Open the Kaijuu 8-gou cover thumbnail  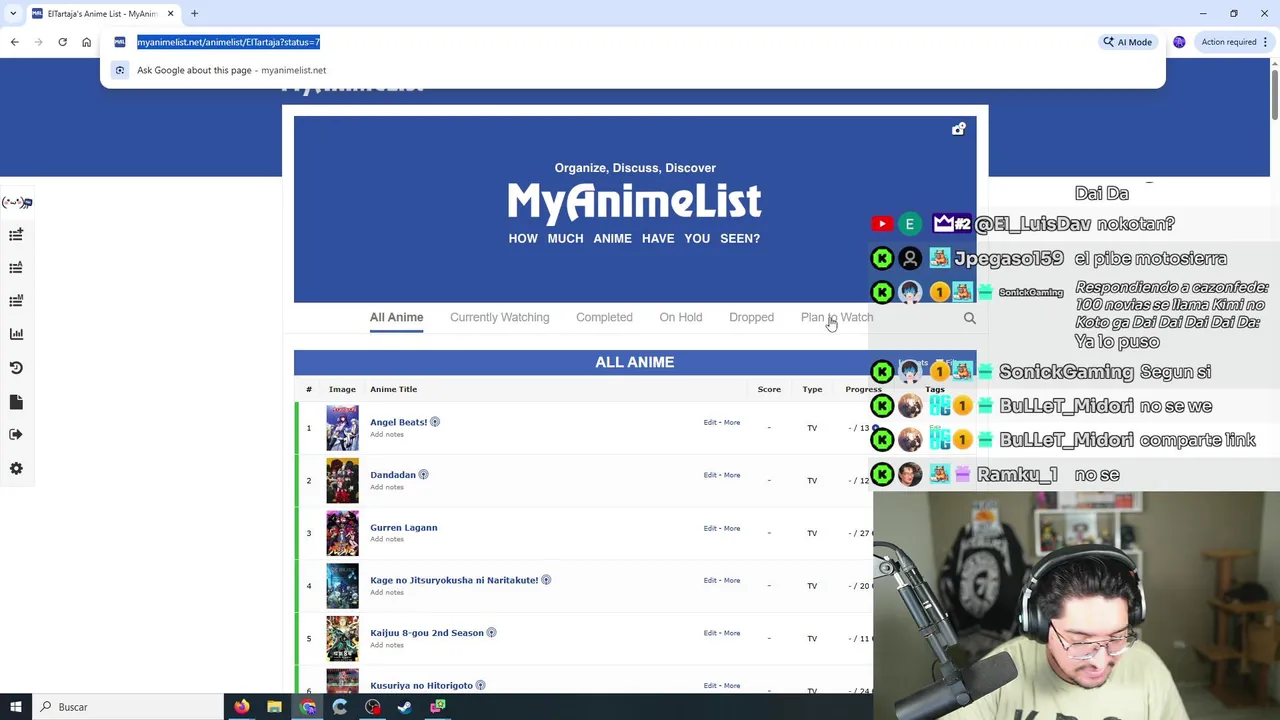tap(342, 638)
